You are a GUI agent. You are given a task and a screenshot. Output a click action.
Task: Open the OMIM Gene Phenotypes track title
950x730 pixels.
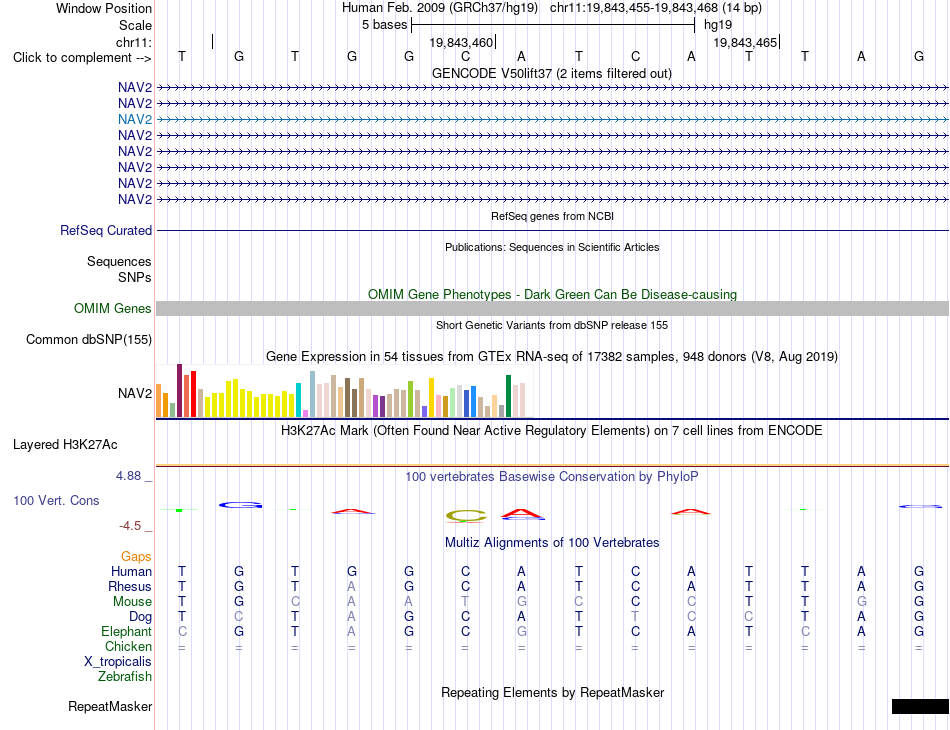tap(552, 294)
